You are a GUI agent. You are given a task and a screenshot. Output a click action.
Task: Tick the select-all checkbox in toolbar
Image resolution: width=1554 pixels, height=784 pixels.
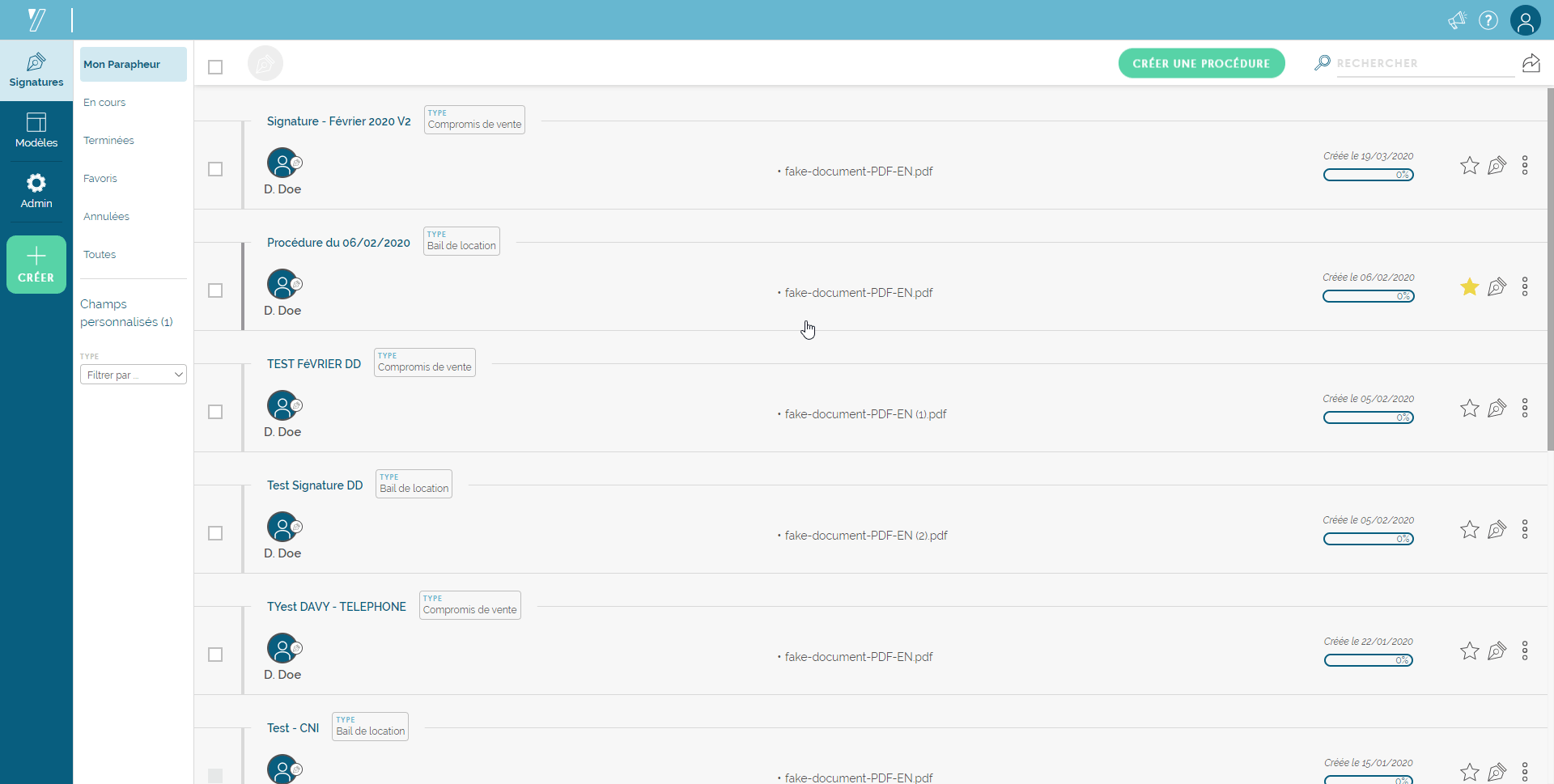[215, 67]
